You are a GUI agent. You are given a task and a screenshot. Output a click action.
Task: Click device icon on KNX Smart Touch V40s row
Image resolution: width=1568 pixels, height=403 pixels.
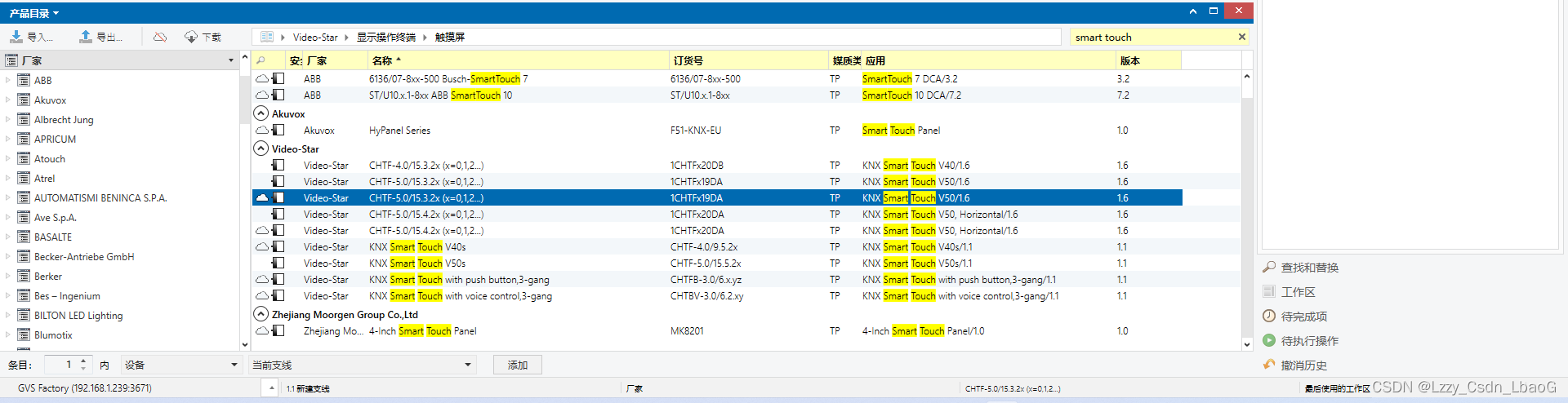tap(278, 247)
